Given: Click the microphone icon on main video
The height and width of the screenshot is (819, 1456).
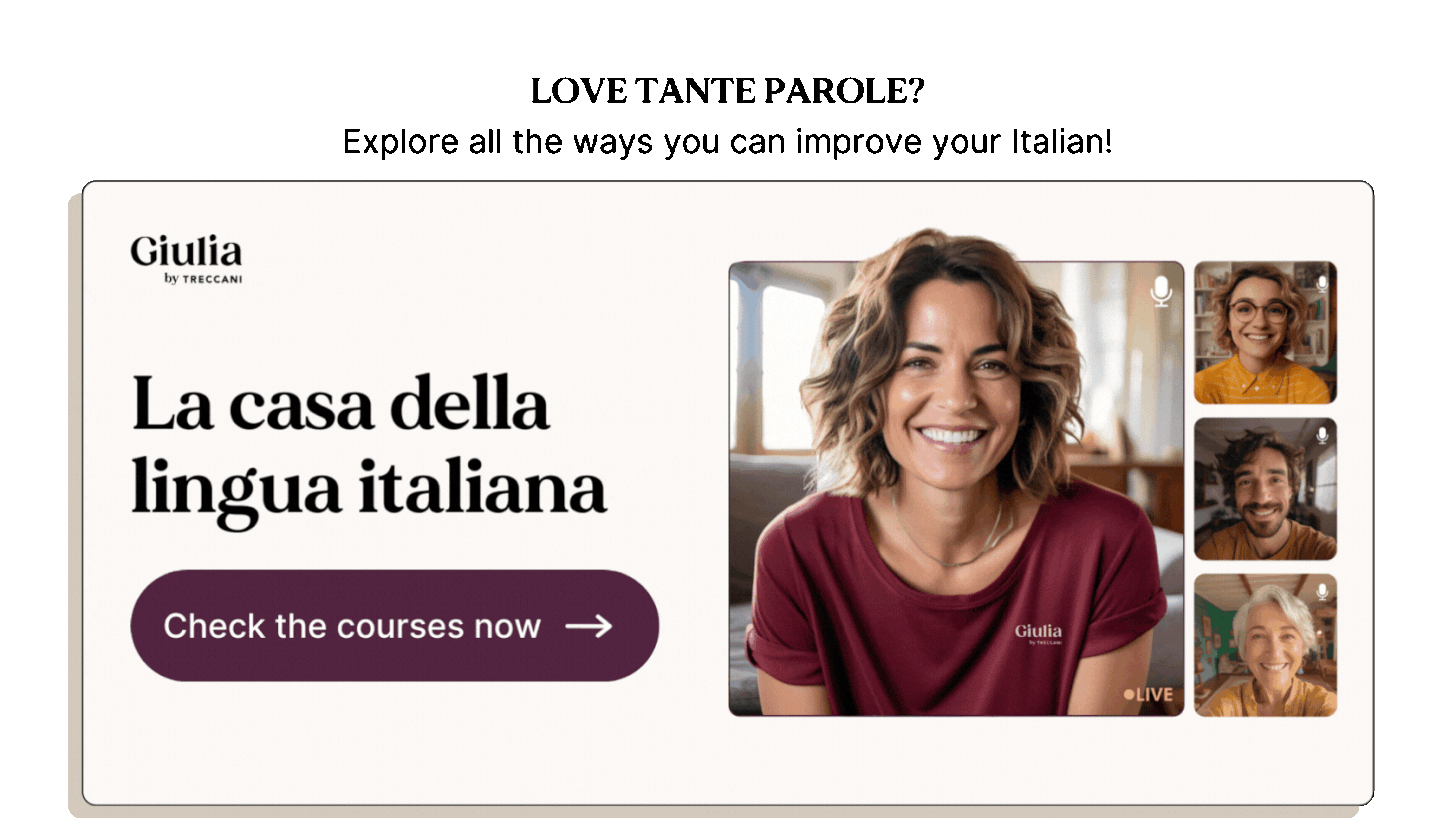Looking at the screenshot, I should (1160, 291).
